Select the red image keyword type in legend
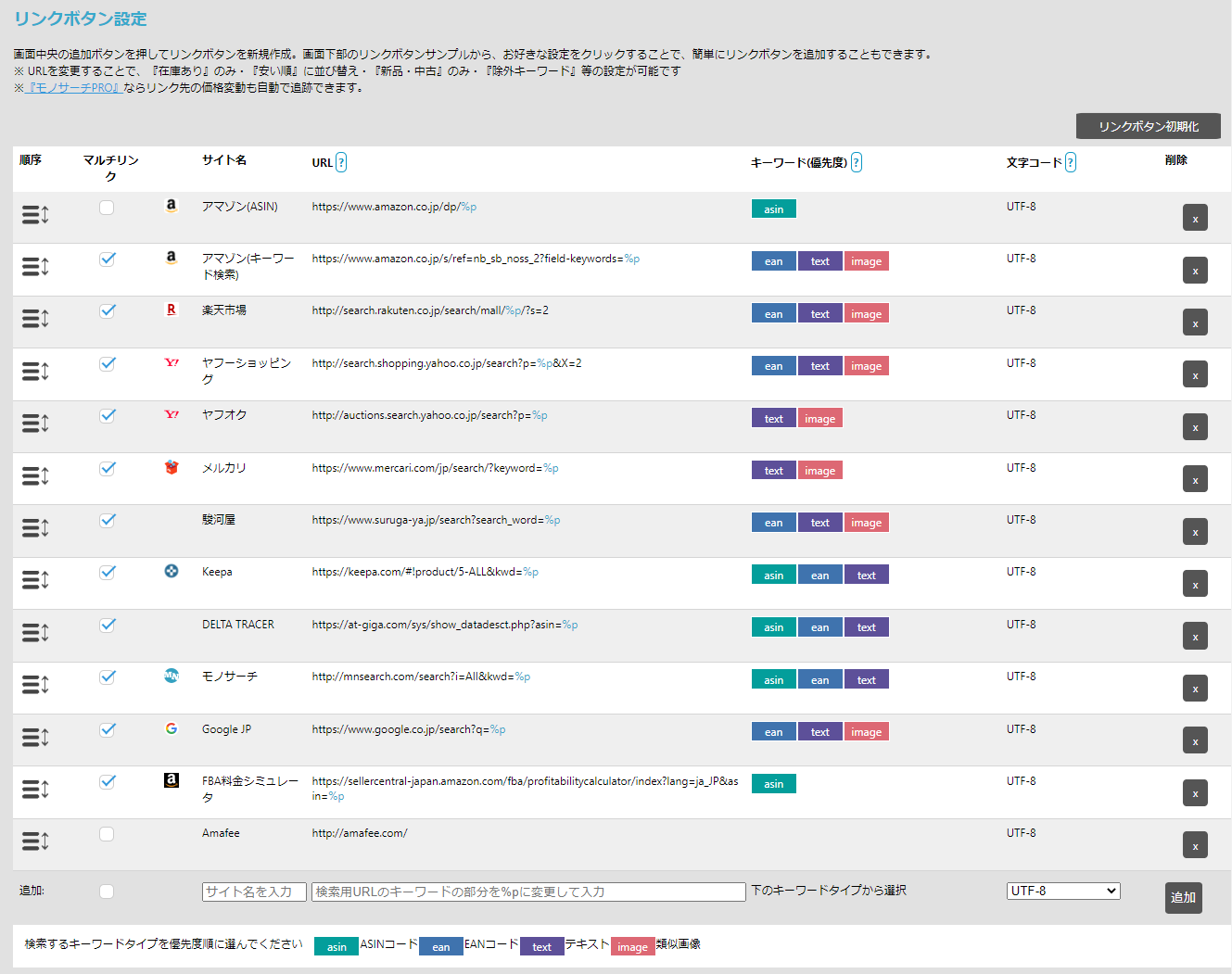1232x974 pixels. click(633, 946)
